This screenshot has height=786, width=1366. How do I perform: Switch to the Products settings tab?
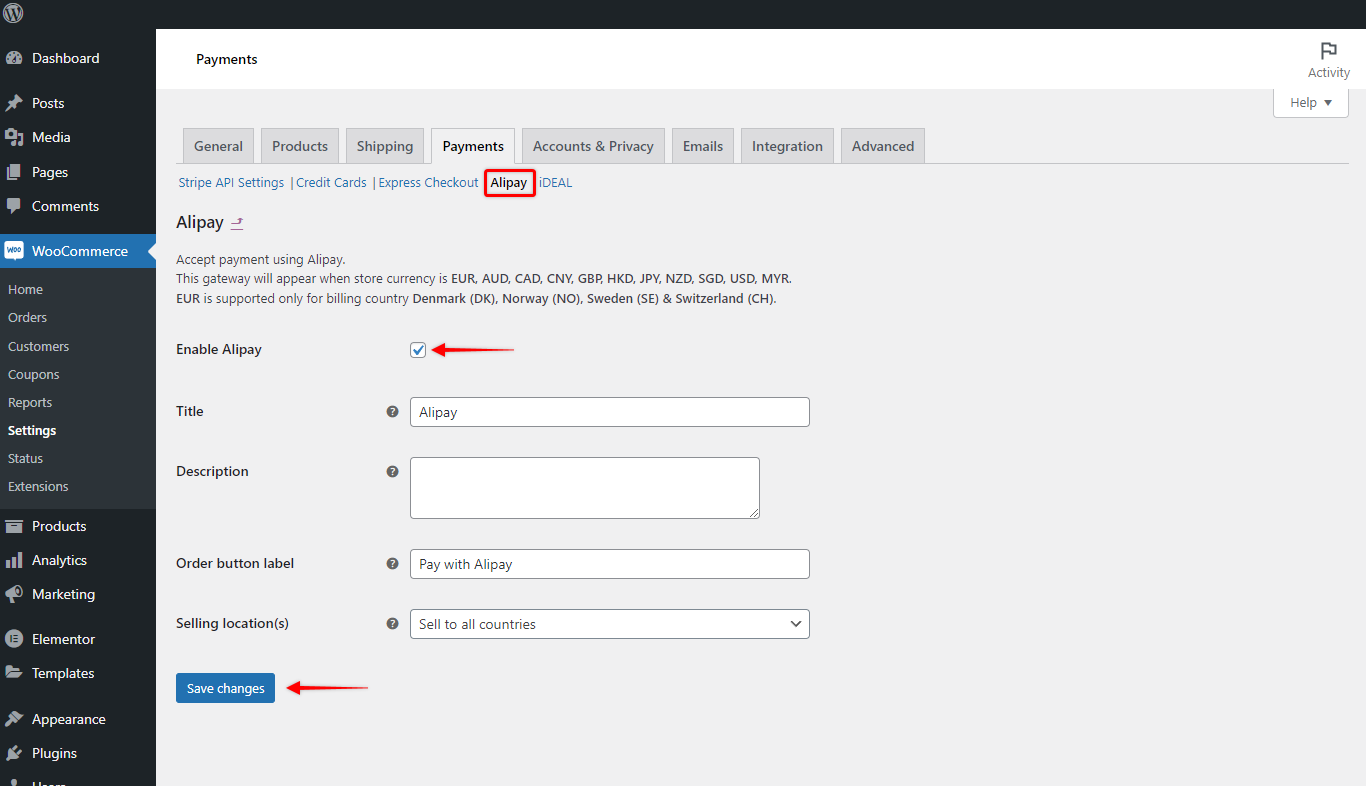point(300,146)
